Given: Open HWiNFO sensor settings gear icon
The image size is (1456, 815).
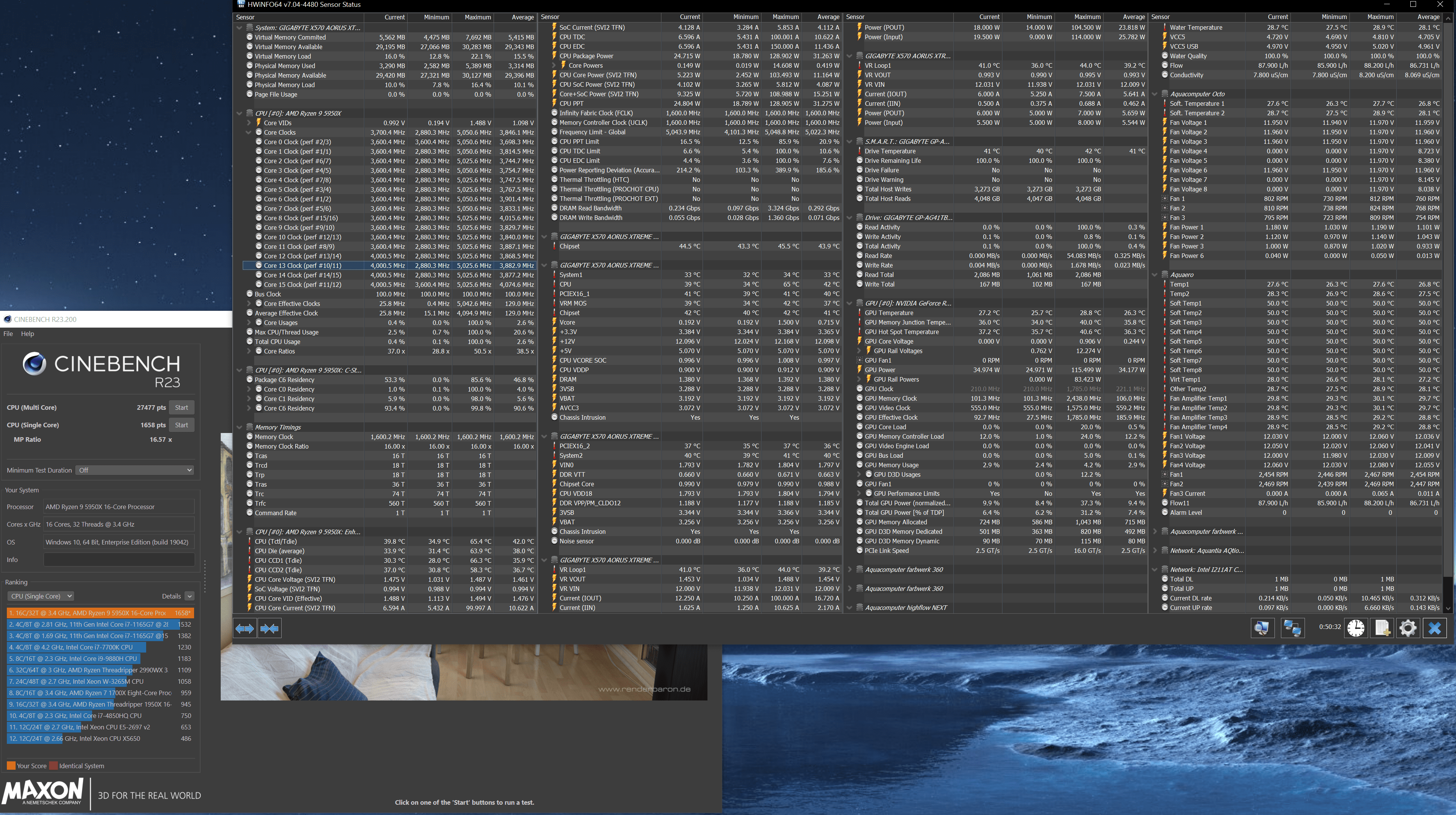Looking at the screenshot, I should point(1408,628).
